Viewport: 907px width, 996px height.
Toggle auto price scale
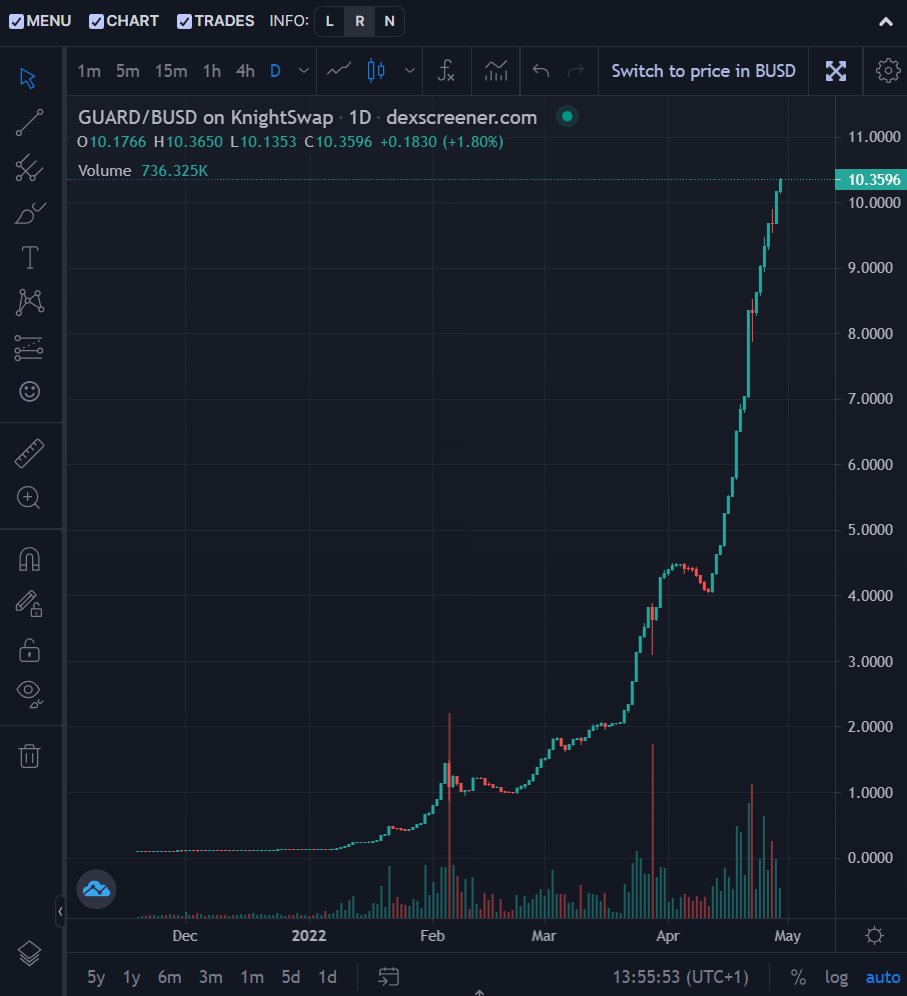(883, 976)
